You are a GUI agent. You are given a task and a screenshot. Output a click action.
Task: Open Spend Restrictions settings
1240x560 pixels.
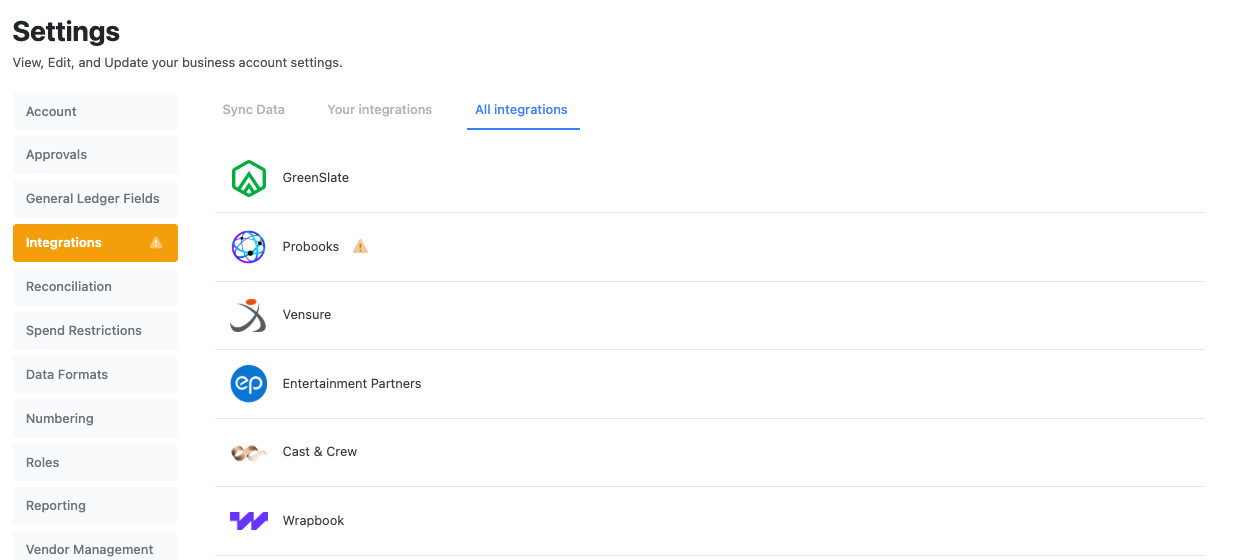pos(95,331)
